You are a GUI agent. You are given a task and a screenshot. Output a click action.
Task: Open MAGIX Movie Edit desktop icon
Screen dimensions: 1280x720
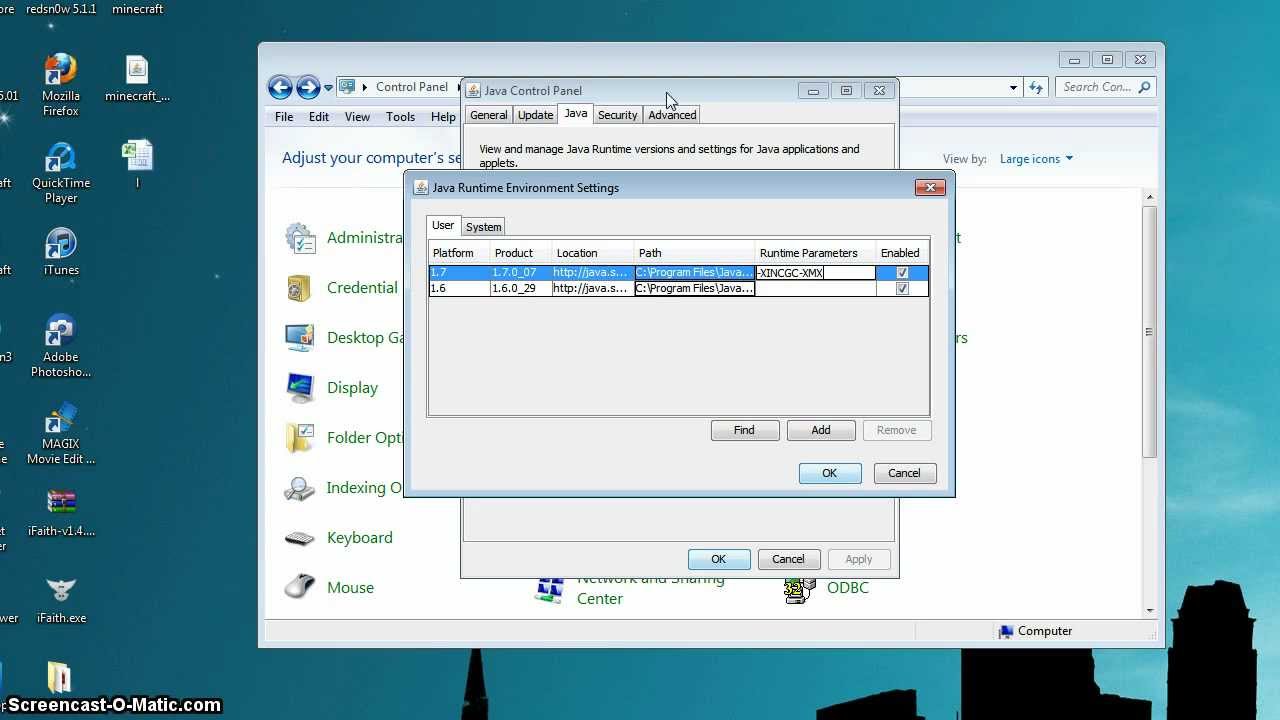click(x=60, y=433)
